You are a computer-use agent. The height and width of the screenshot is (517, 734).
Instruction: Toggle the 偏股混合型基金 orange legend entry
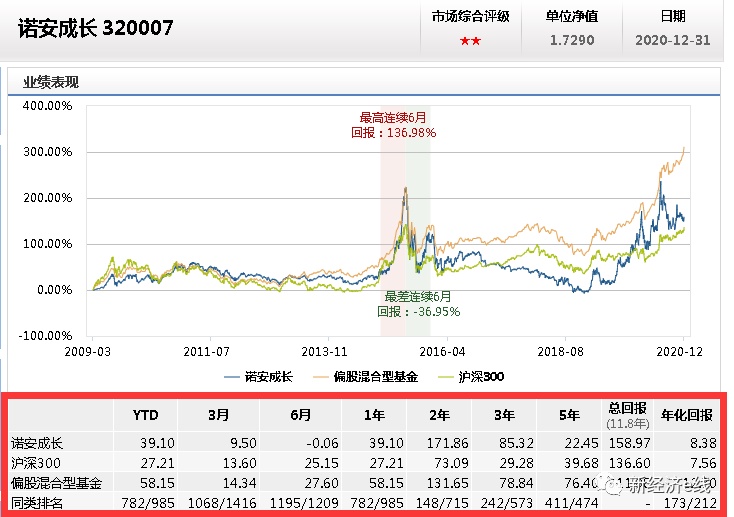366,377
